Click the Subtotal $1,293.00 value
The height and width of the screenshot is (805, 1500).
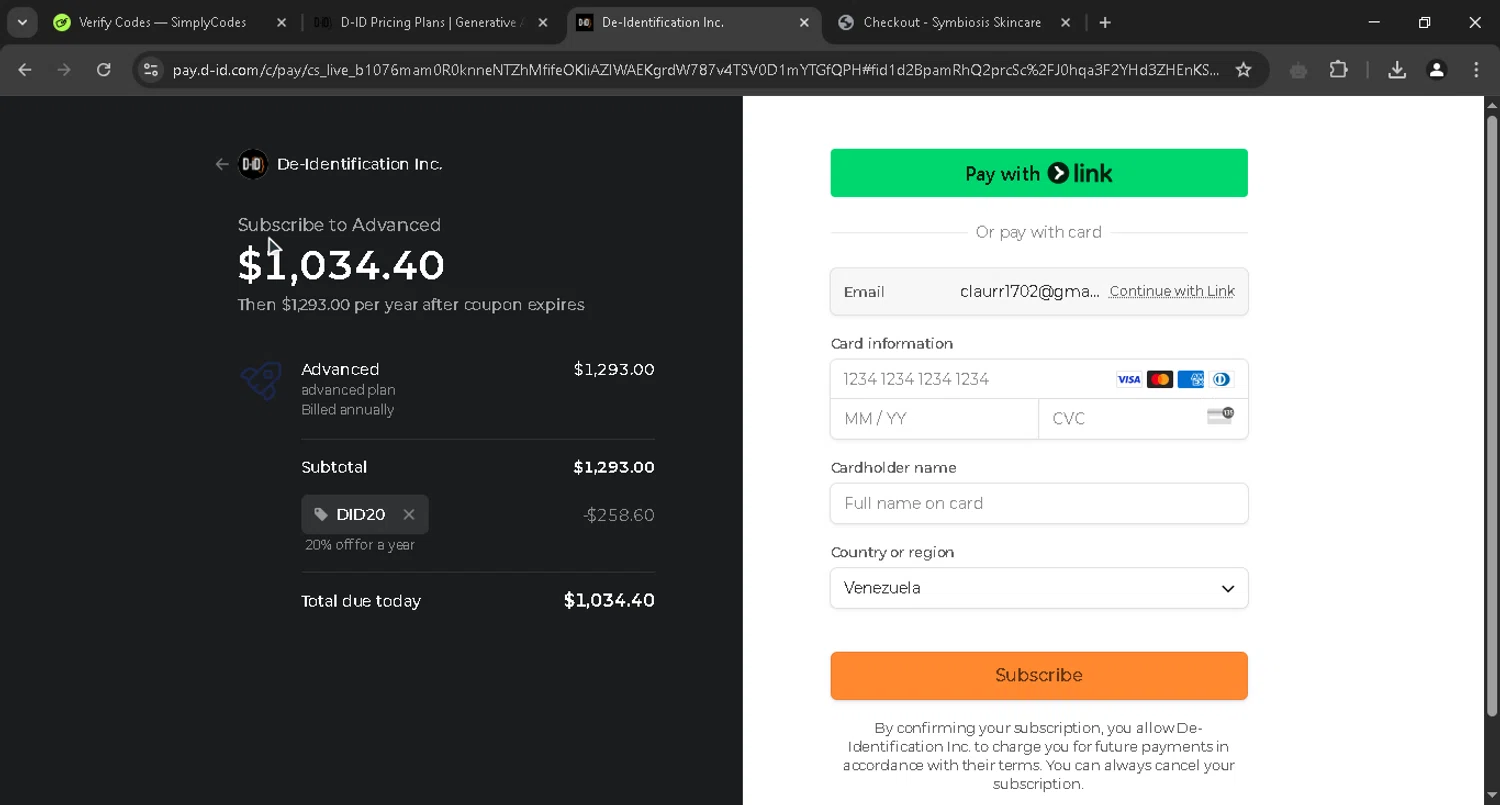(614, 467)
